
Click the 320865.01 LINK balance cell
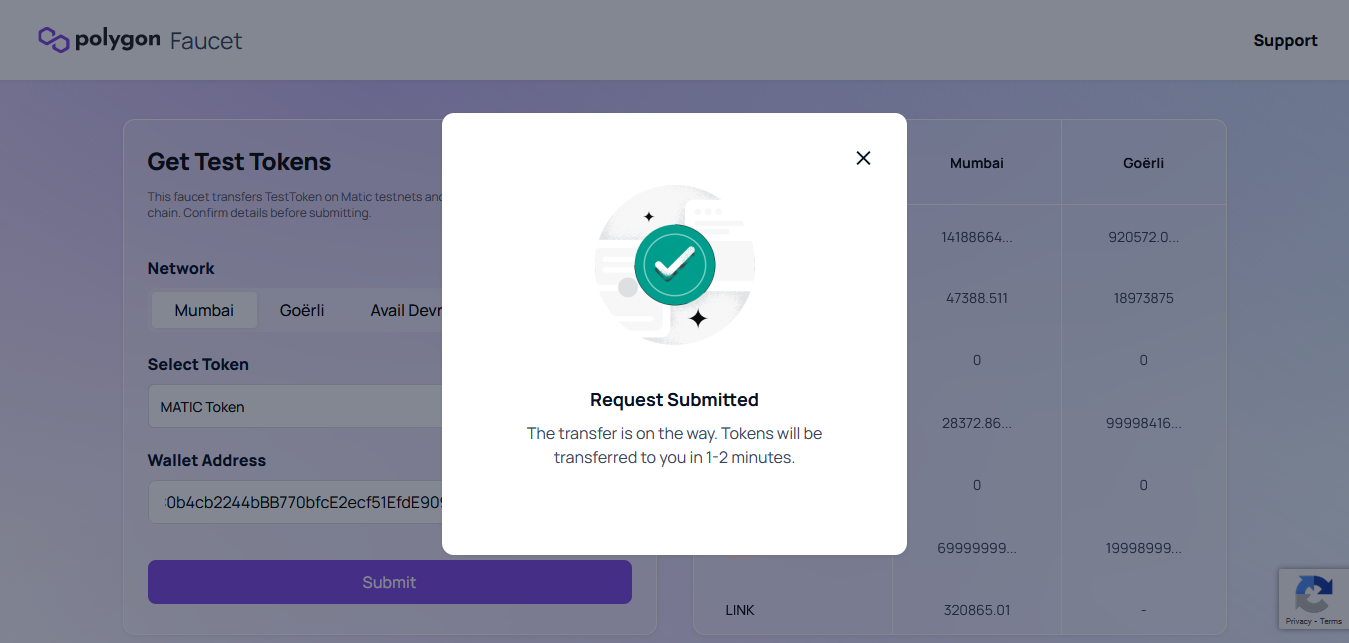coord(976,610)
